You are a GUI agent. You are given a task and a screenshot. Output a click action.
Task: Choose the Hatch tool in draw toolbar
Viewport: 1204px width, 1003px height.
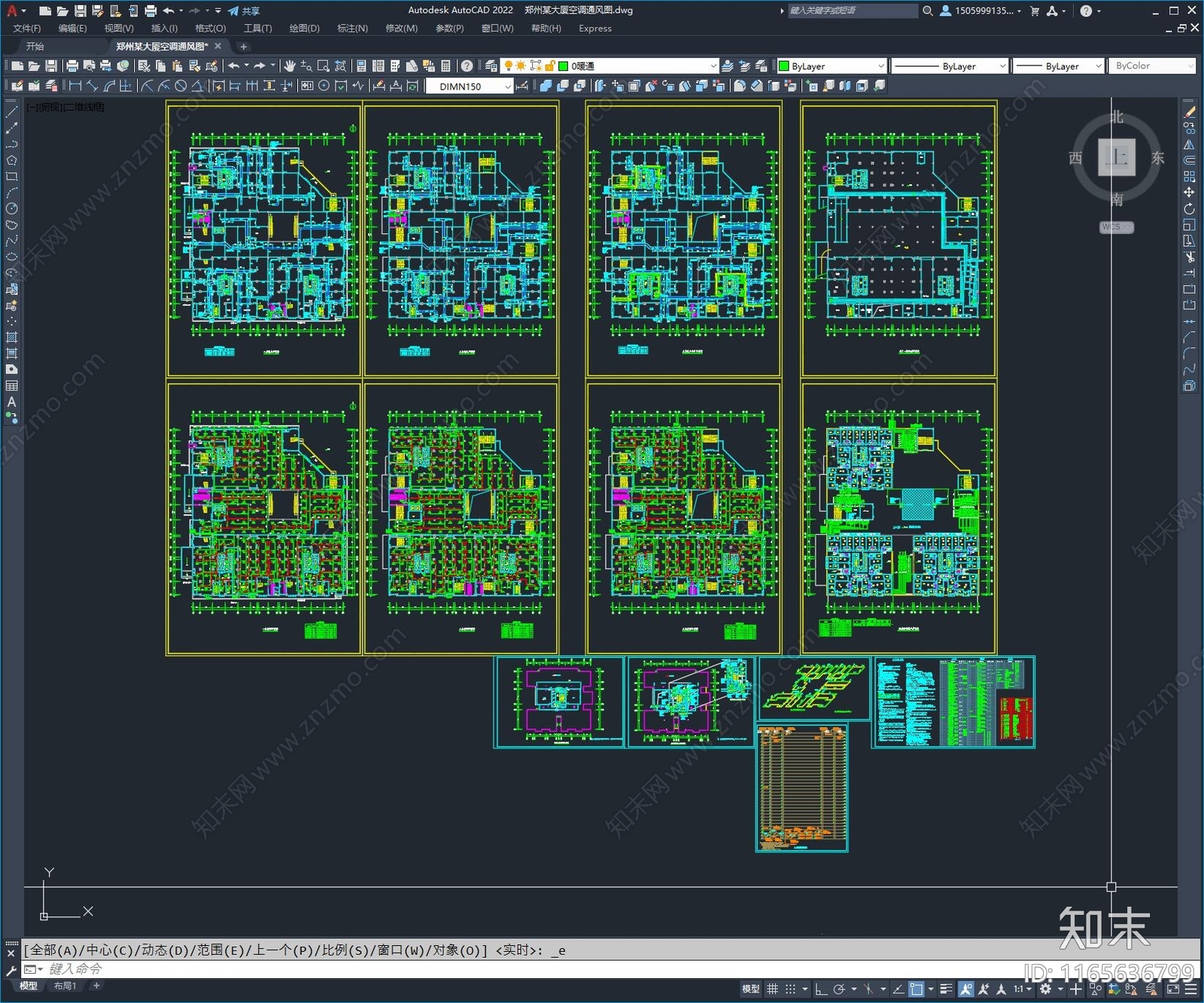11,337
